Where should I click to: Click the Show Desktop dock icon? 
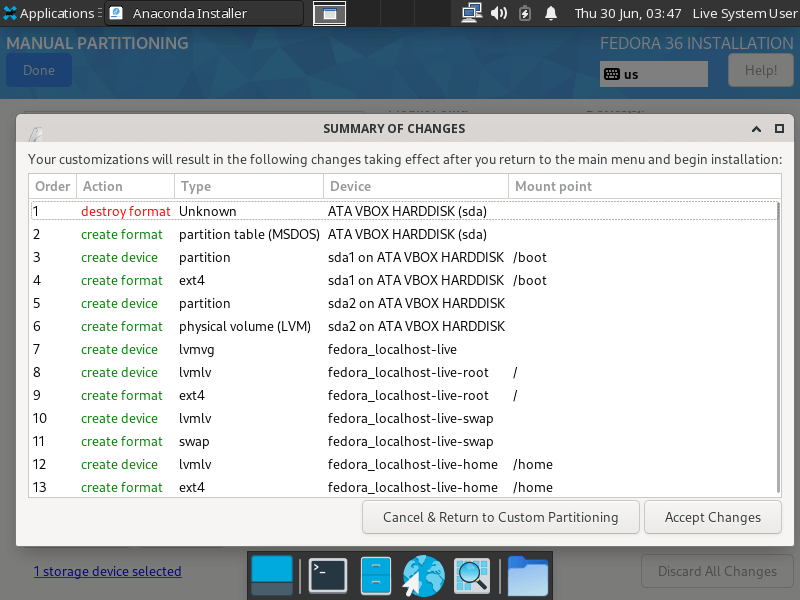coord(272,576)
